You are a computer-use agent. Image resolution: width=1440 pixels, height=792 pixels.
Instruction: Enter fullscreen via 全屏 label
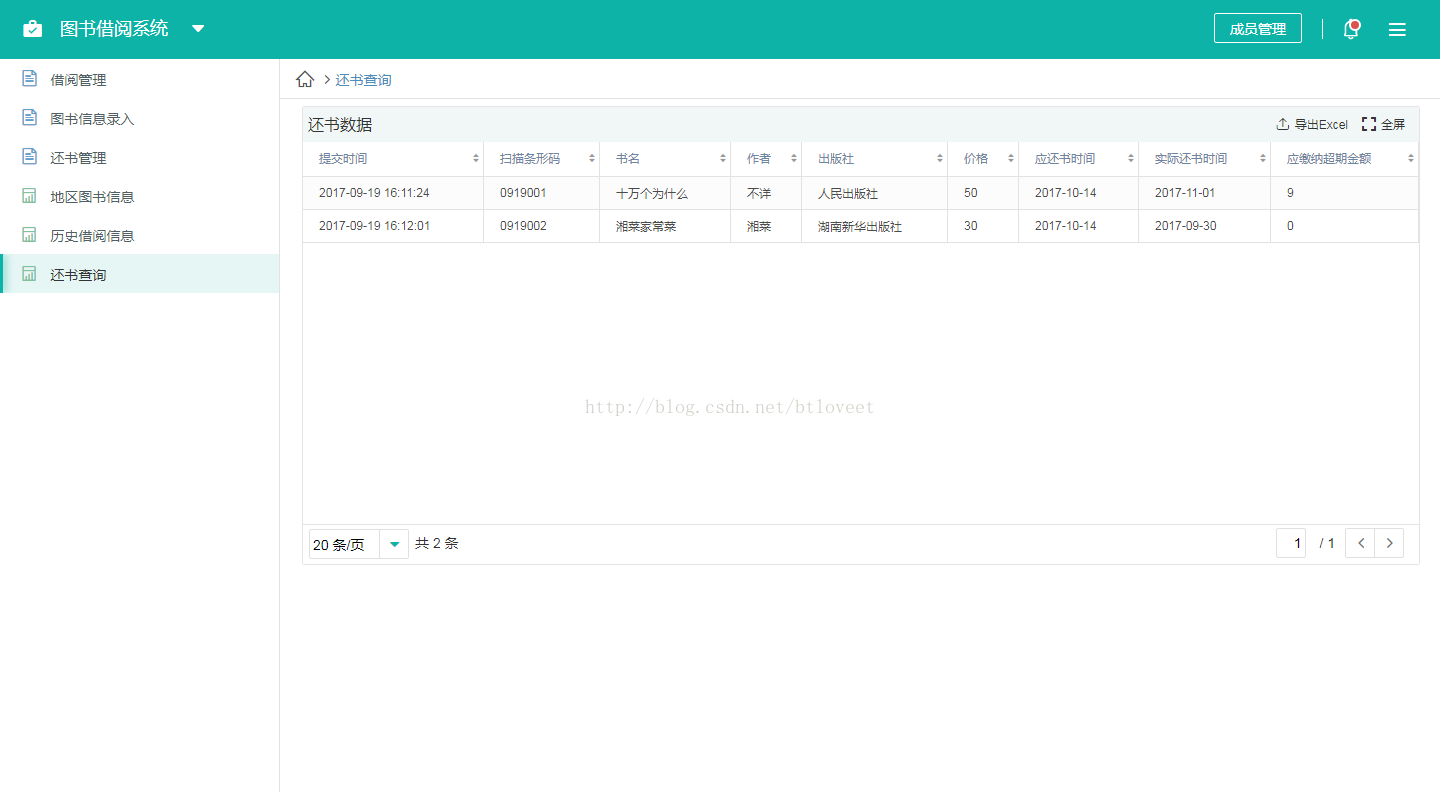tap(1393, 125)
